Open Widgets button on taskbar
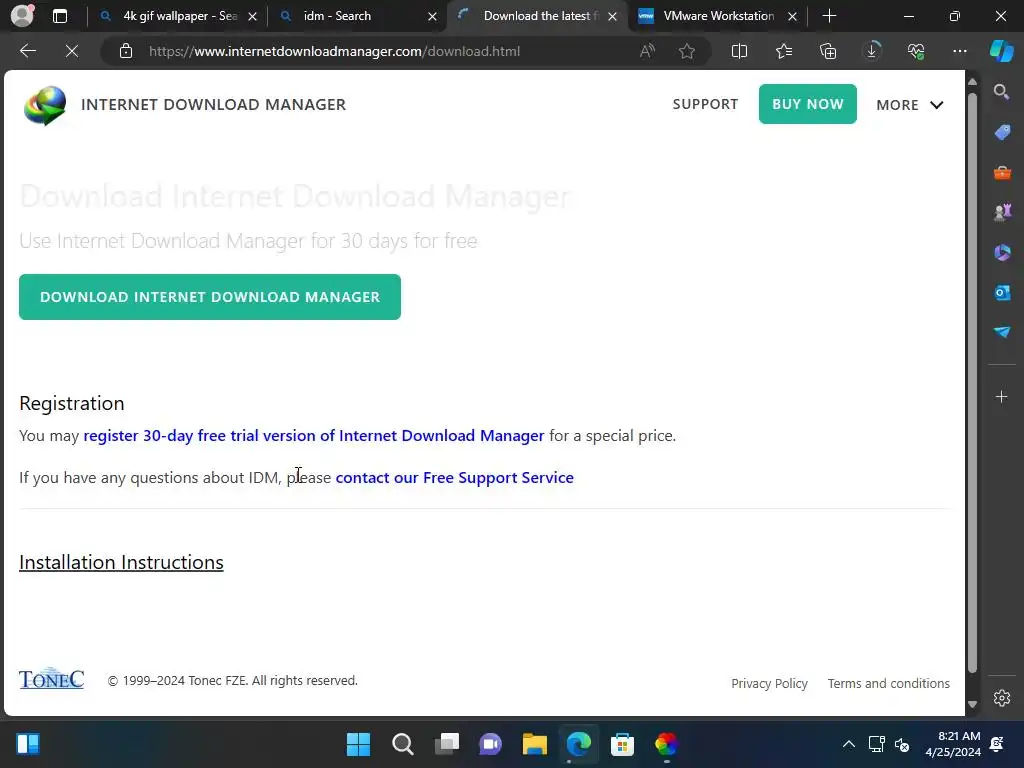Viewport: 1024px width, 768px height. [27, 744]
